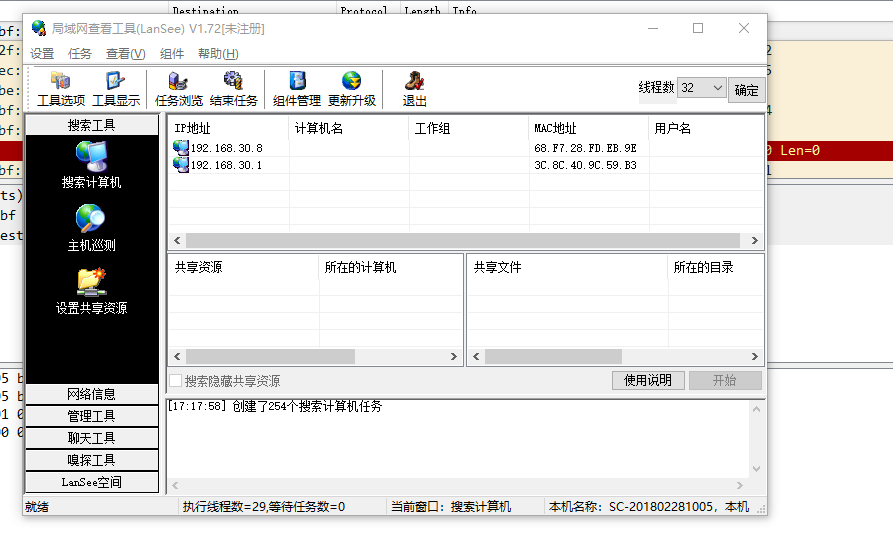Click right arrow of 共享文件 pane scrollbar
Viewport: 893px width, 548px height.
point(755,357)
